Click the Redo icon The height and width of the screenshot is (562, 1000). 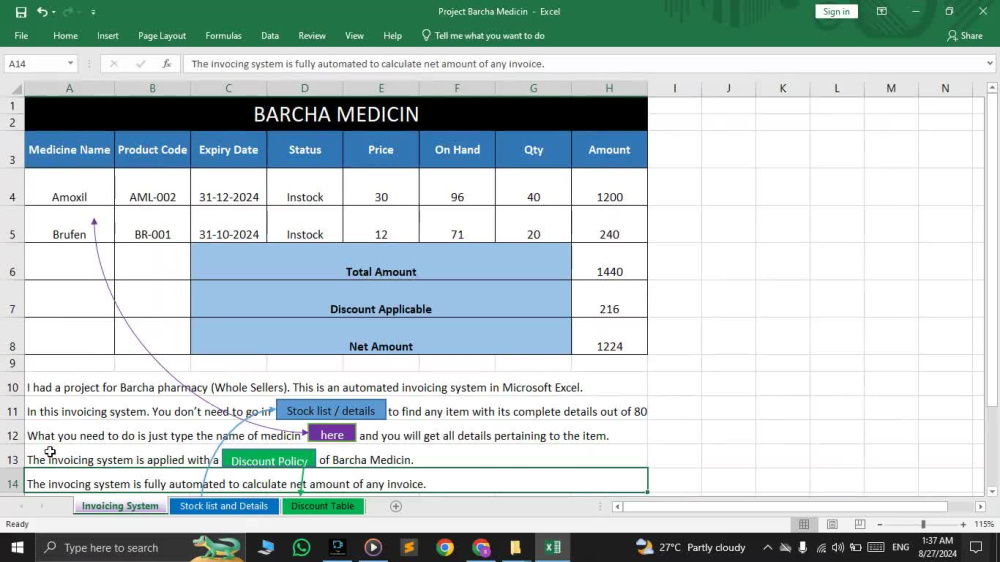(68, 11)
